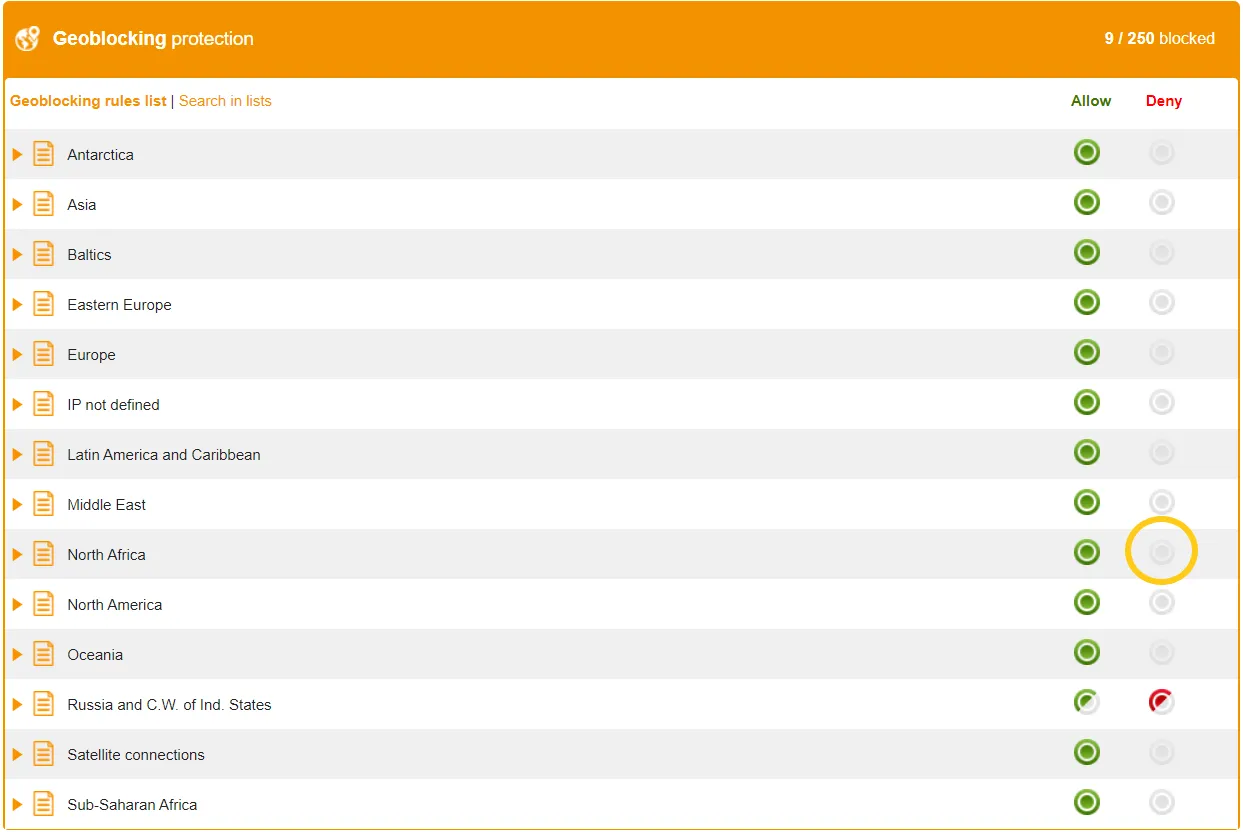The image size is (1243, 832).
Task: Select Allow for IP not defined
Action: pos(1087,402)
